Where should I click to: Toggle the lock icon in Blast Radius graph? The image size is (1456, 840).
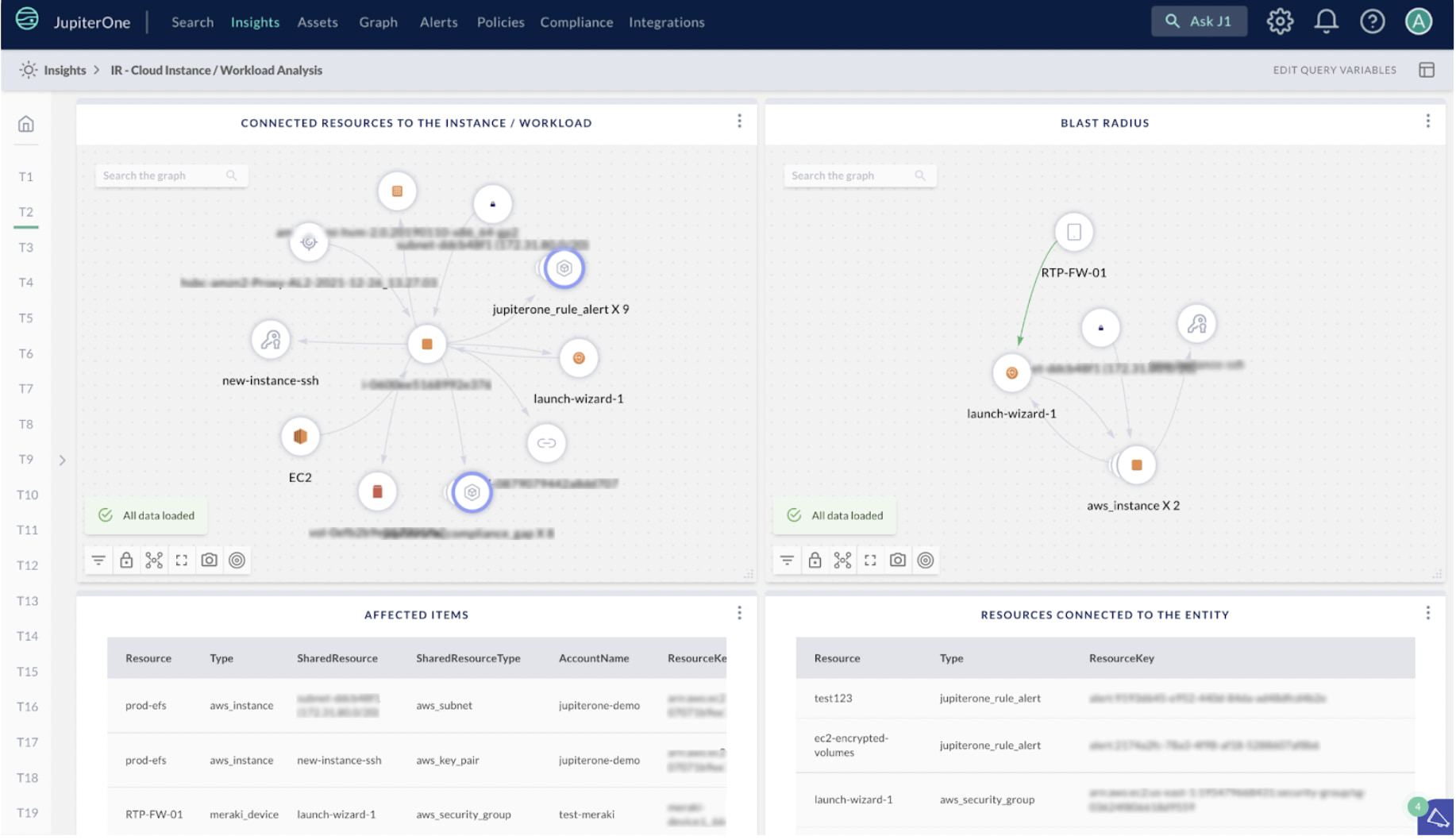pyautogui.click(x=815, y=561)
